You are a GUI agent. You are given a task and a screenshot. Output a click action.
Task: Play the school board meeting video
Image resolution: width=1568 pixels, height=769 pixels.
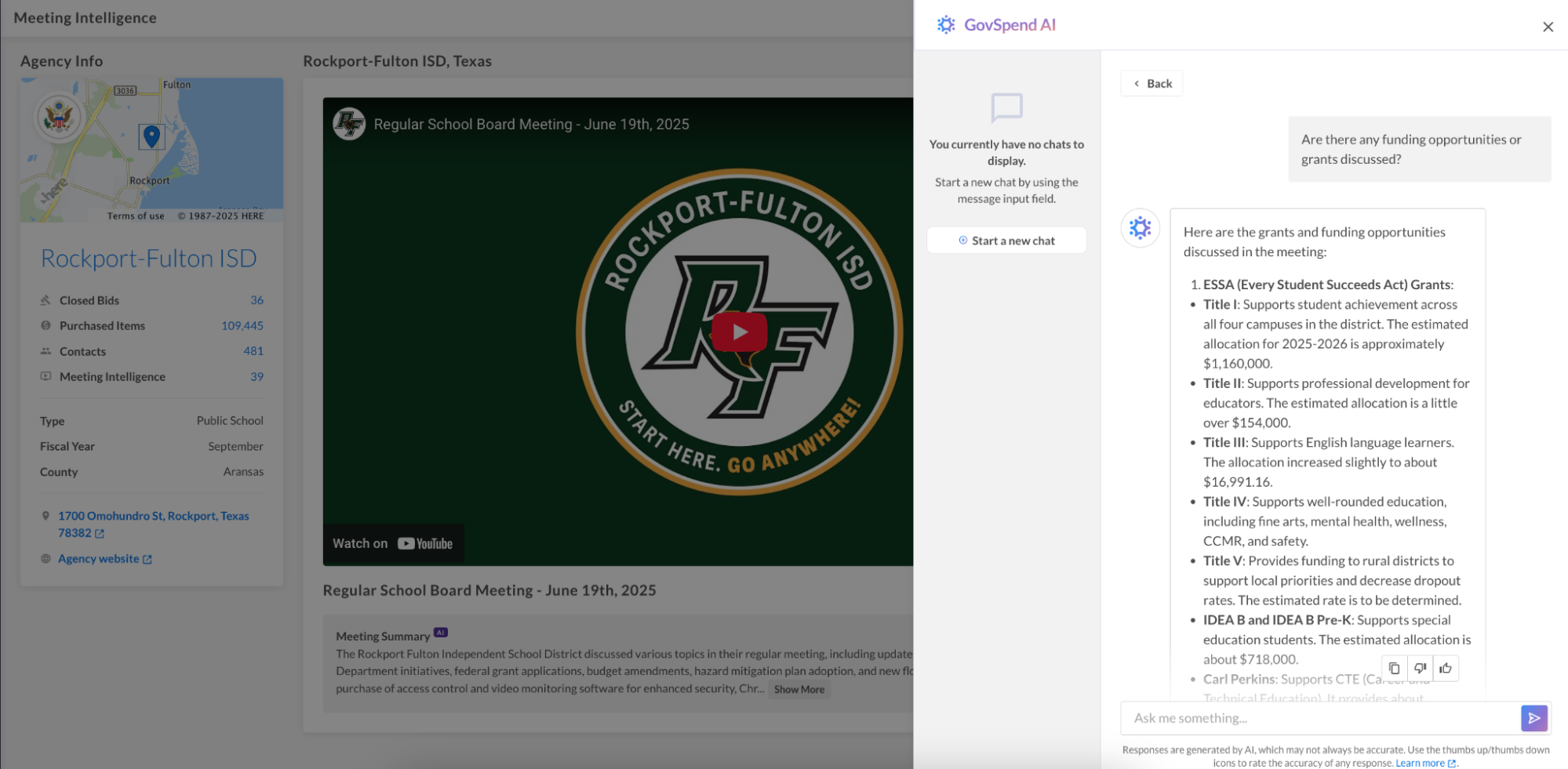click(x=739, y=332)
